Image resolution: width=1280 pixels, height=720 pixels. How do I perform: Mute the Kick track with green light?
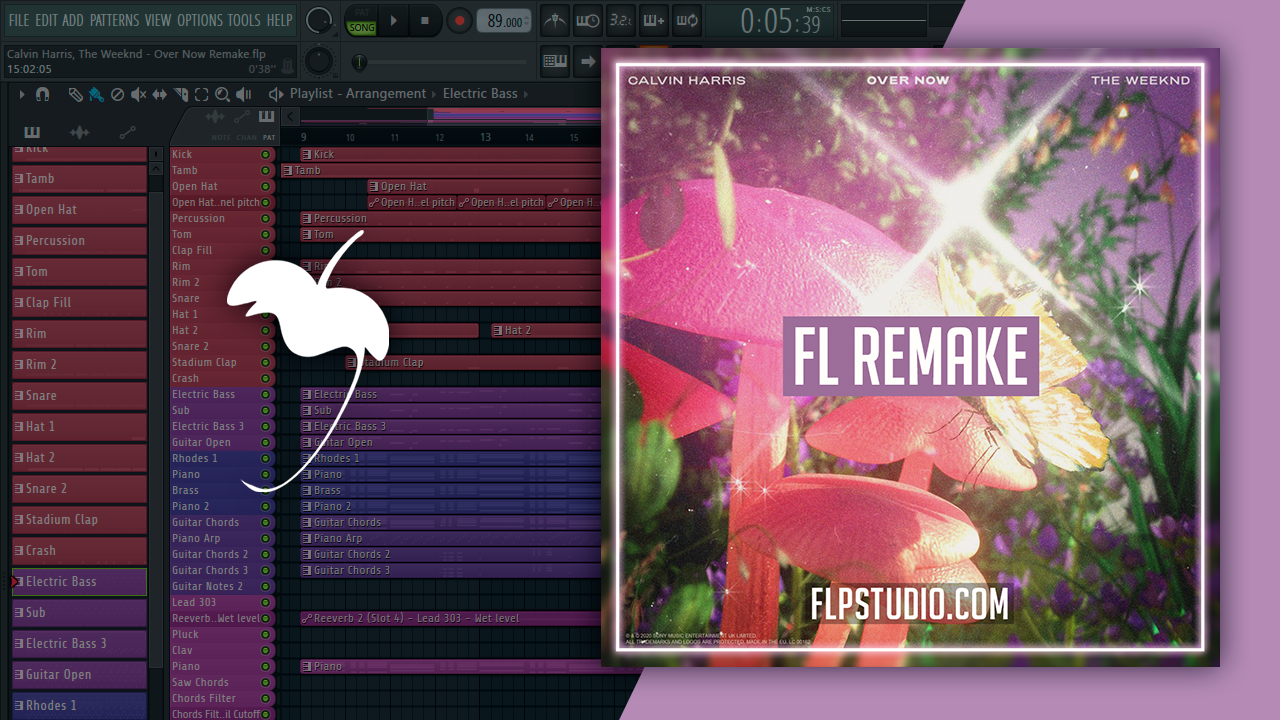click(266, 155)
